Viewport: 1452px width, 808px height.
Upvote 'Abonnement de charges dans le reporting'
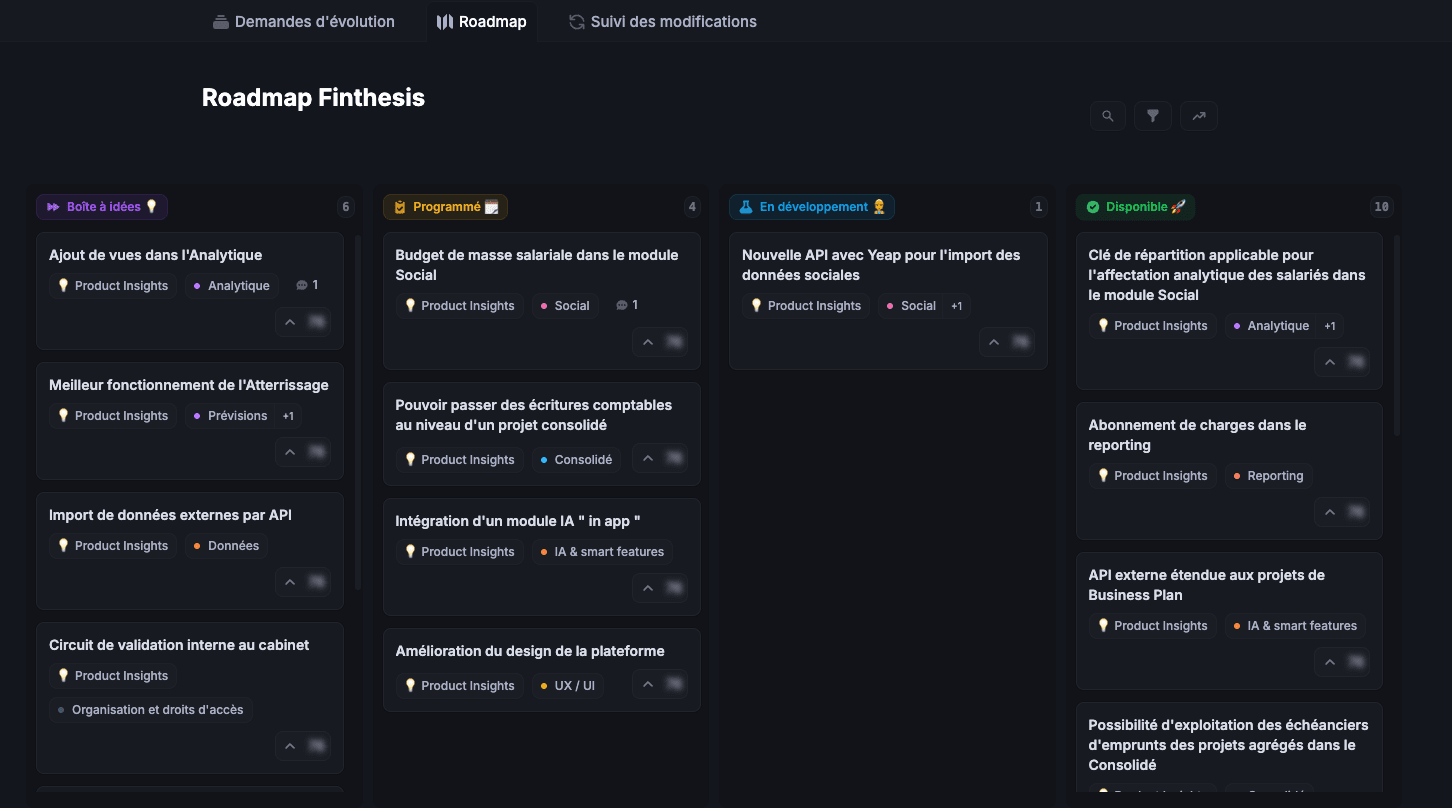pos(1329,512)
